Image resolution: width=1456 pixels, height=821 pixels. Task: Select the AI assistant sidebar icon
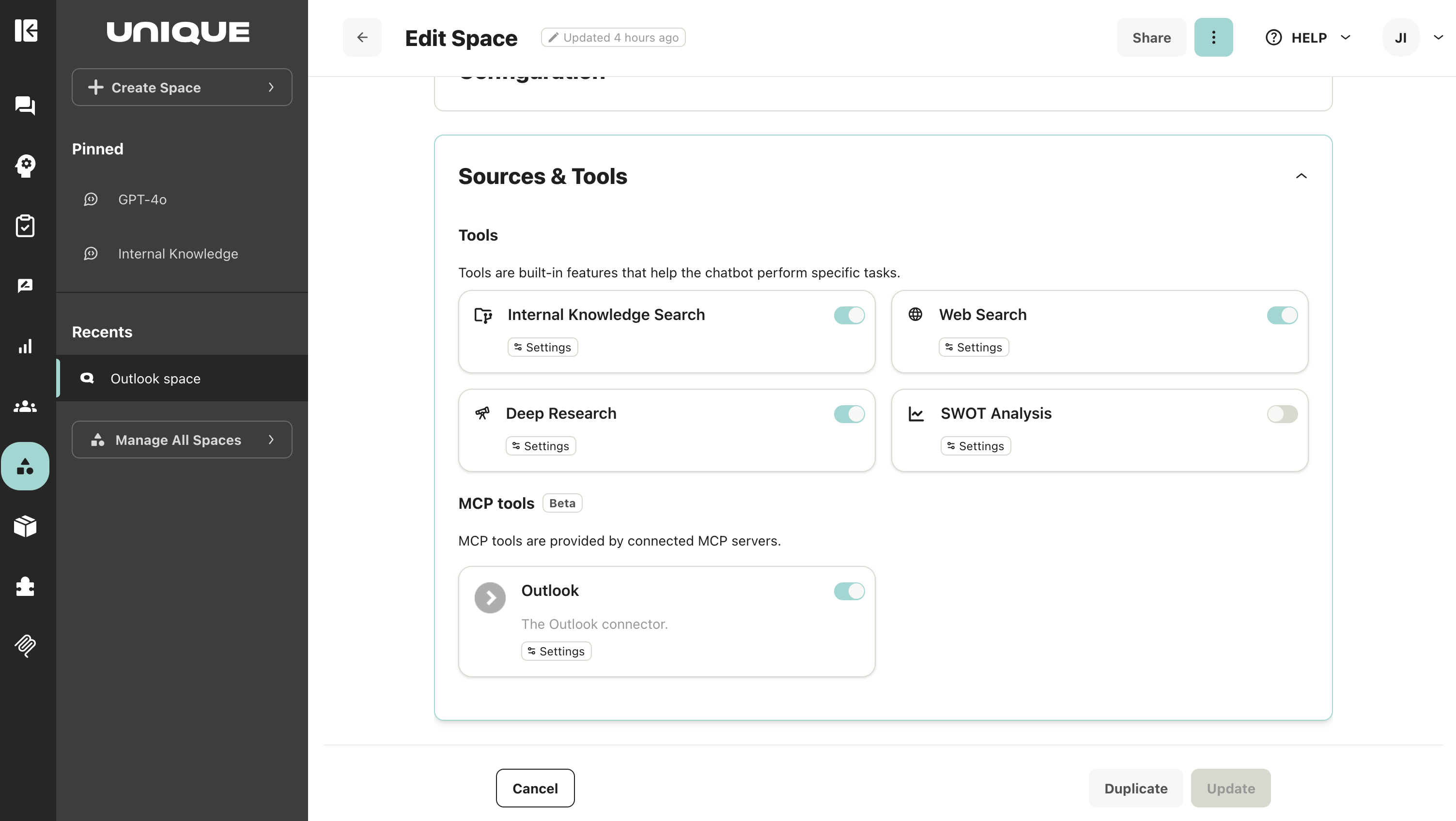tap(25, 166)
